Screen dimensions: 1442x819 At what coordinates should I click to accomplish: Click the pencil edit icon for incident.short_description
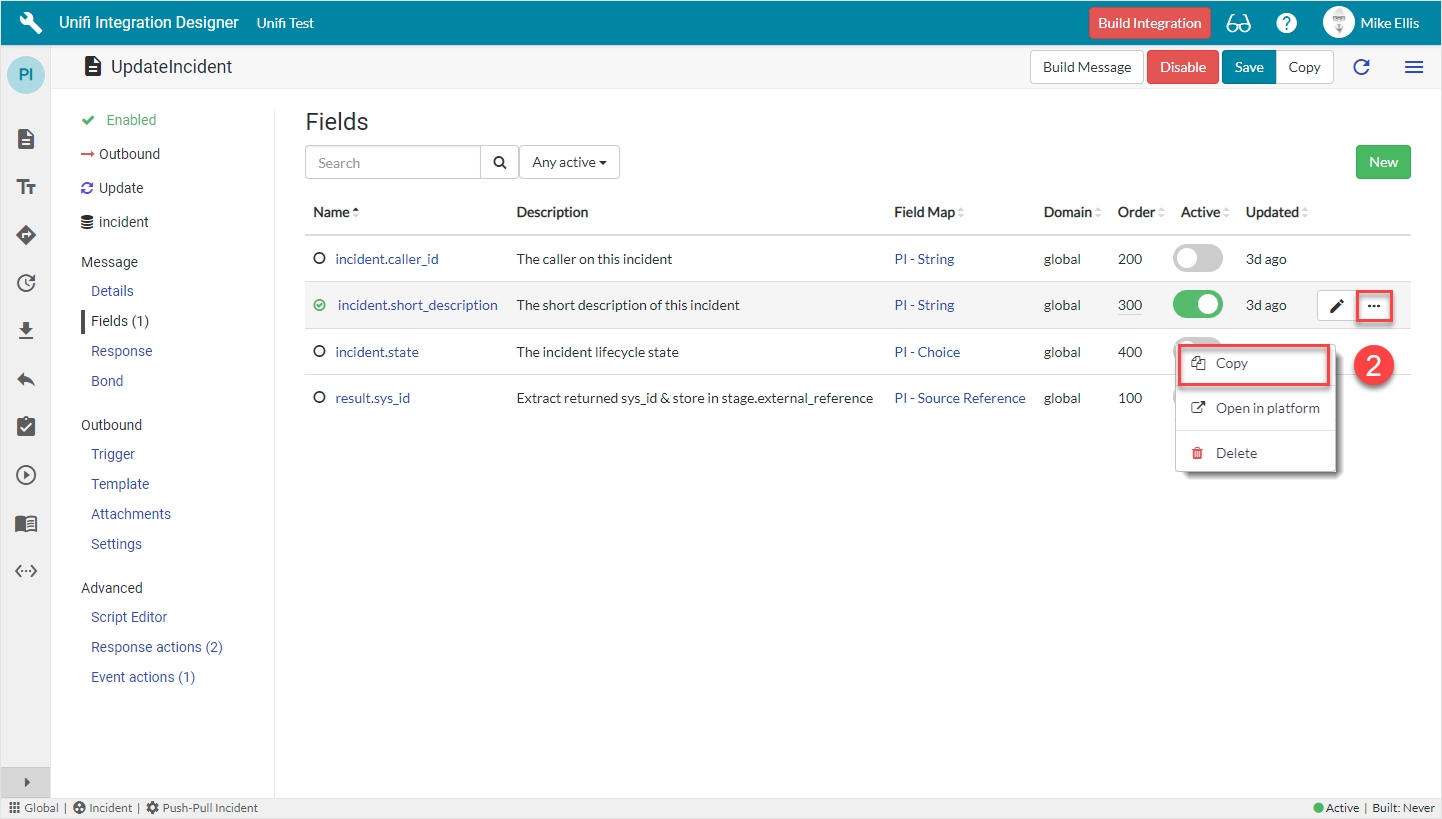[1336, 306]
